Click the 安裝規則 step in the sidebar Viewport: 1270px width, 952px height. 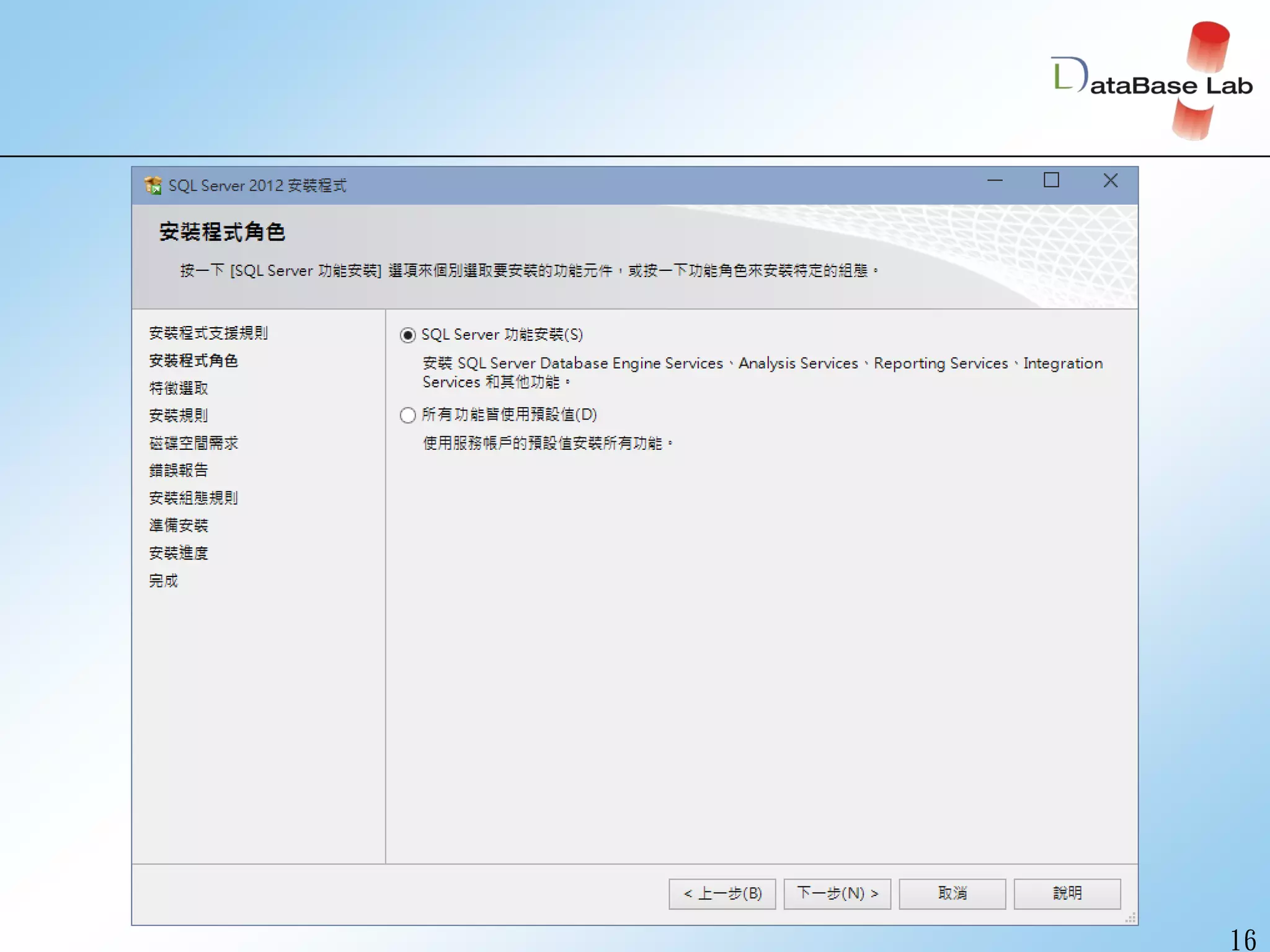[179, 415]
